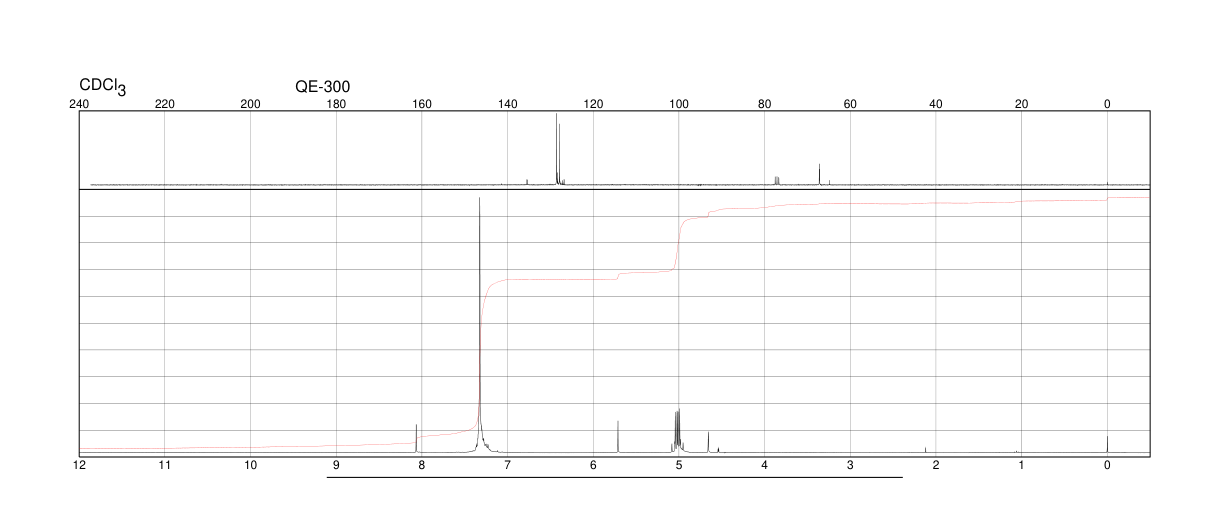Click the tall aromatic proton peak near 7.3 ppm

click(x=480, y=325)
